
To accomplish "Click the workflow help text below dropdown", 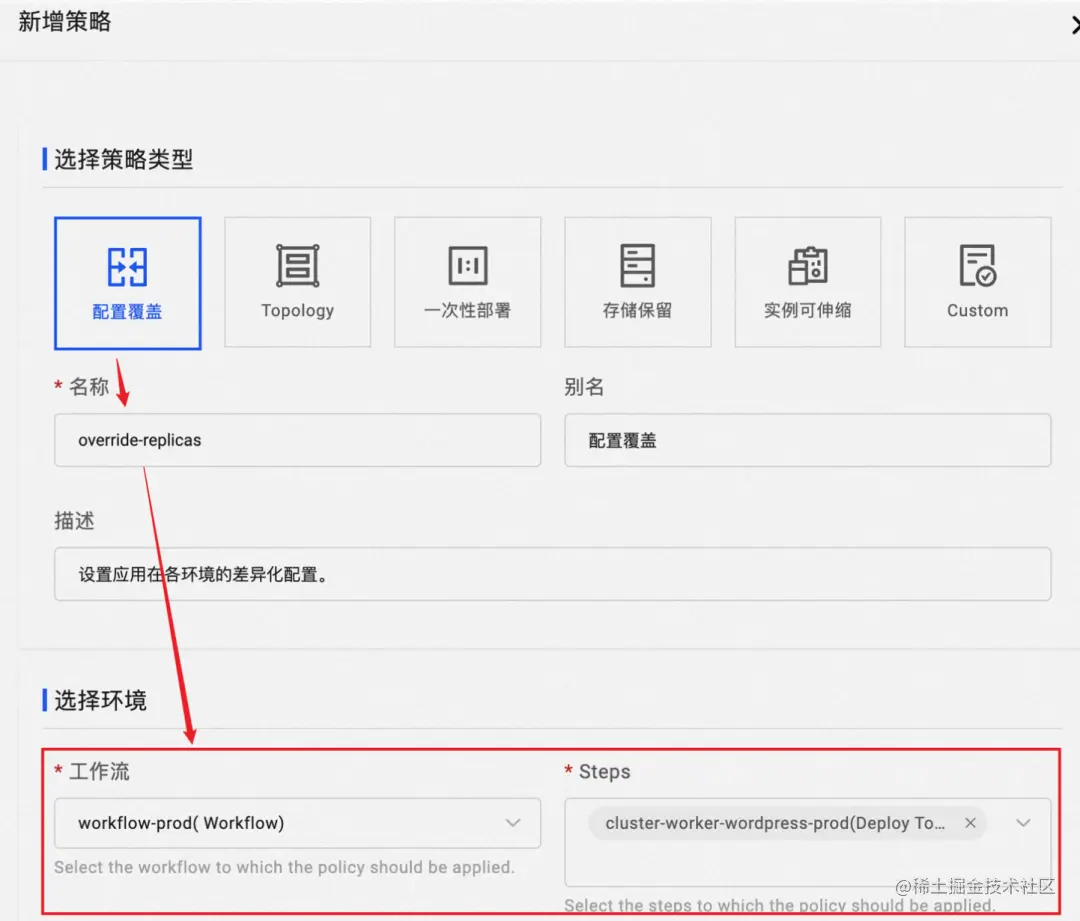I will click(x=284, y=867).
